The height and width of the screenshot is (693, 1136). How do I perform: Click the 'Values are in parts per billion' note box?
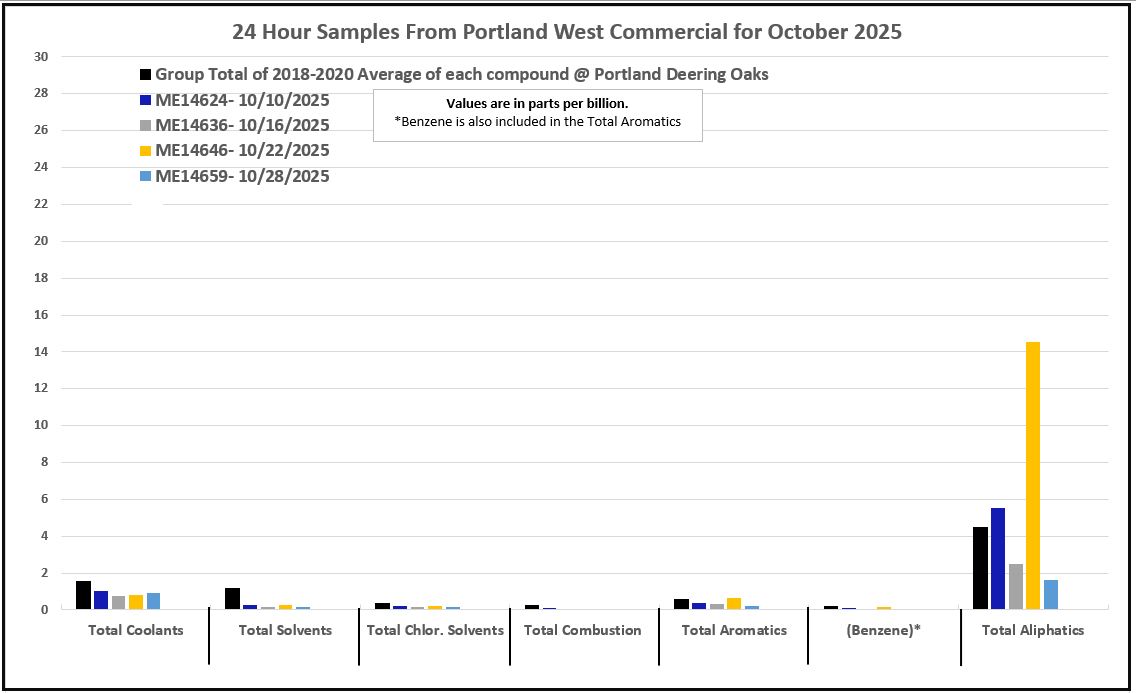(x=537, y=114)
